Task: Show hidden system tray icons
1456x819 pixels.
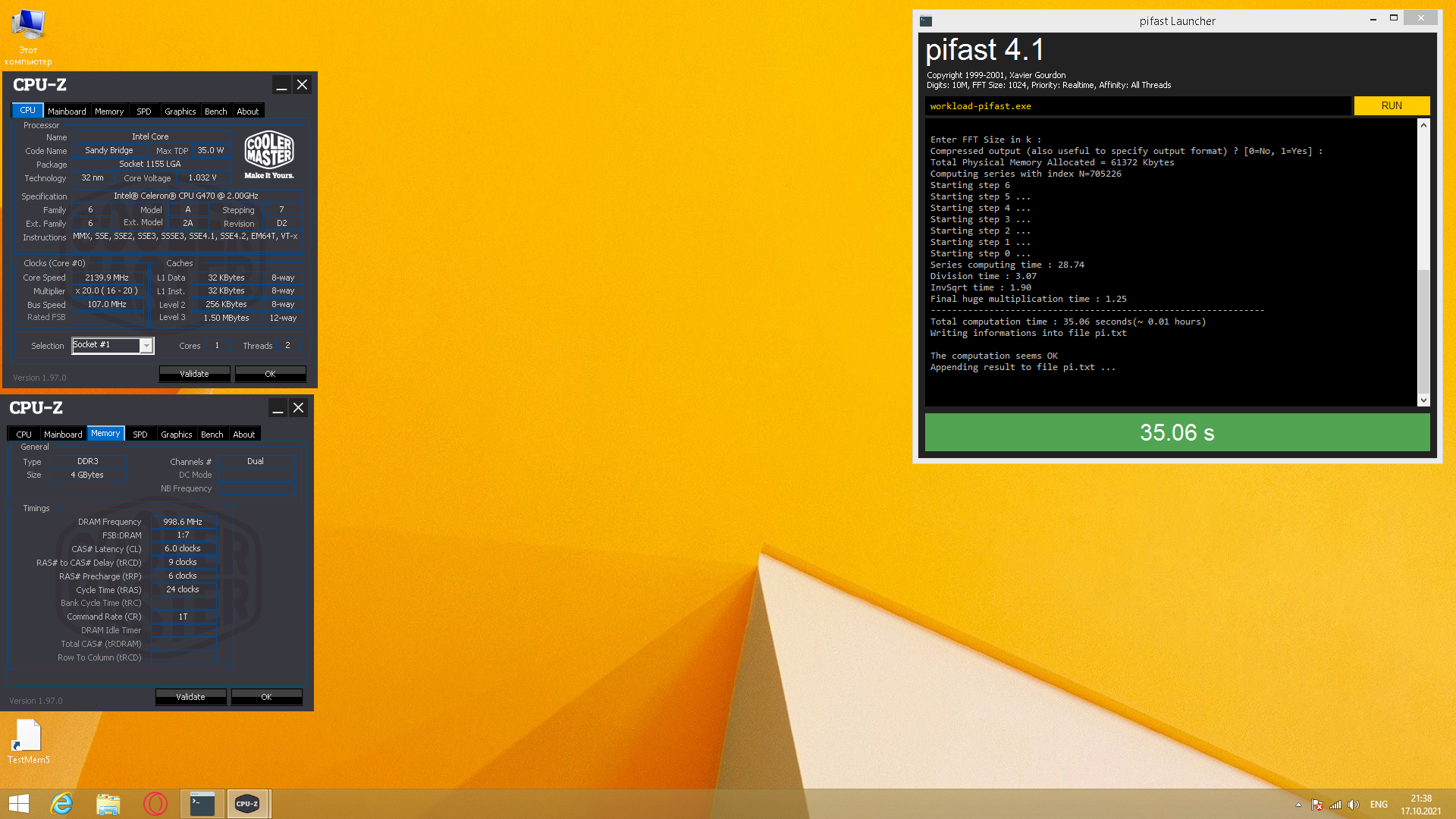Action: pos(1298,805)
